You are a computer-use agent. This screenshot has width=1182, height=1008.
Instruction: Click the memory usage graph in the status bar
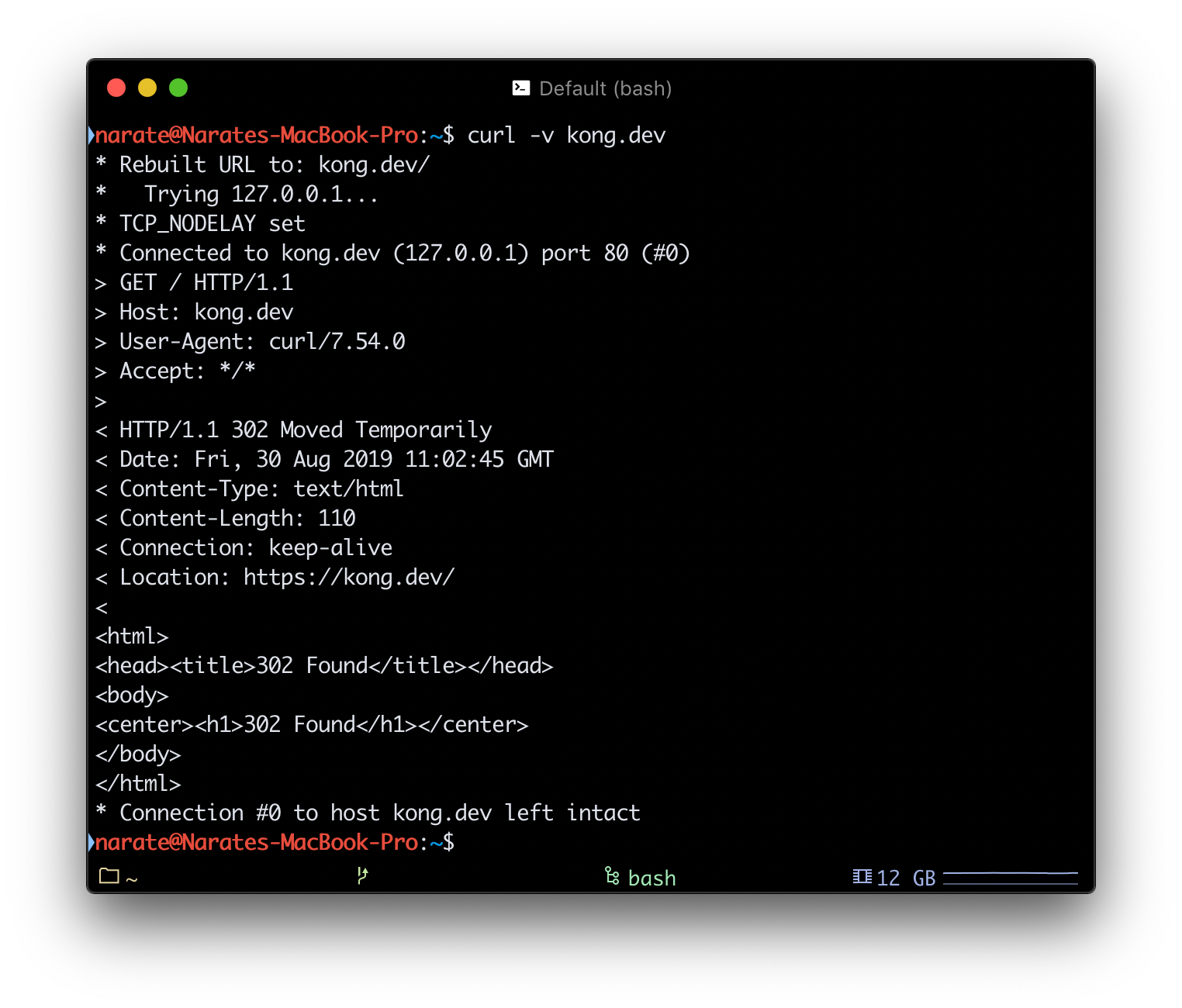point(1010,877)
